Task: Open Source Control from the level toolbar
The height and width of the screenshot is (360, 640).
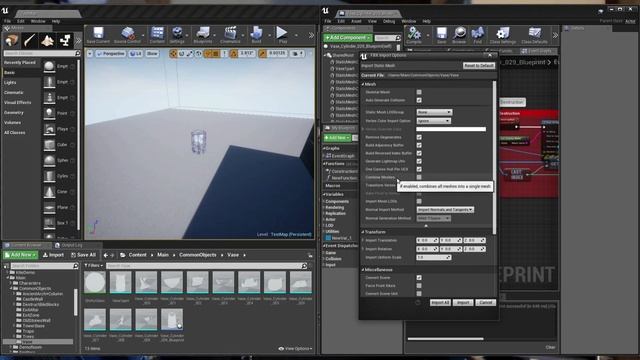Action: point(127,35)
